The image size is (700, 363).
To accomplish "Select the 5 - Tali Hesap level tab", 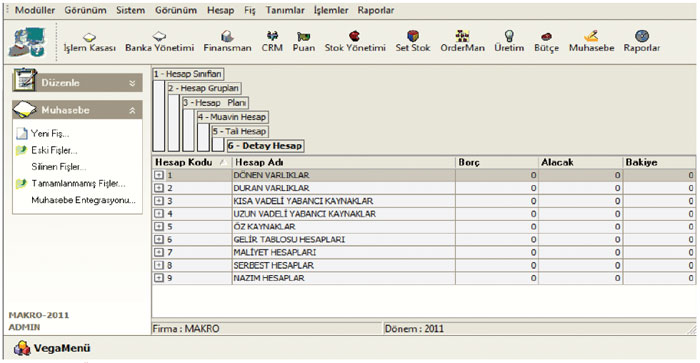I will point(240,131).
